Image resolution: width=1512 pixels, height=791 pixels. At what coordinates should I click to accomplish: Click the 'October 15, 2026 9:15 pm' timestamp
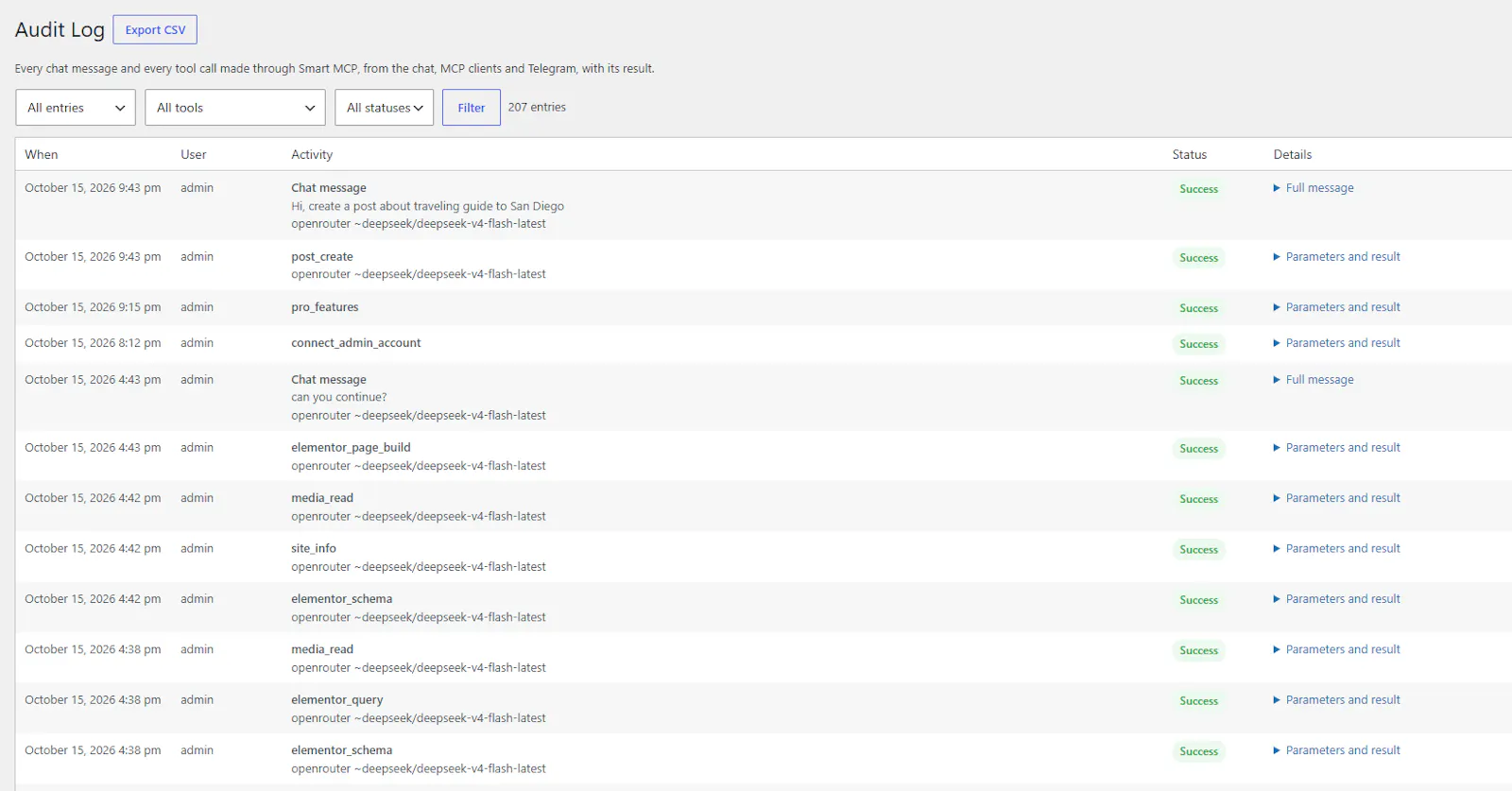pos(93,307)
